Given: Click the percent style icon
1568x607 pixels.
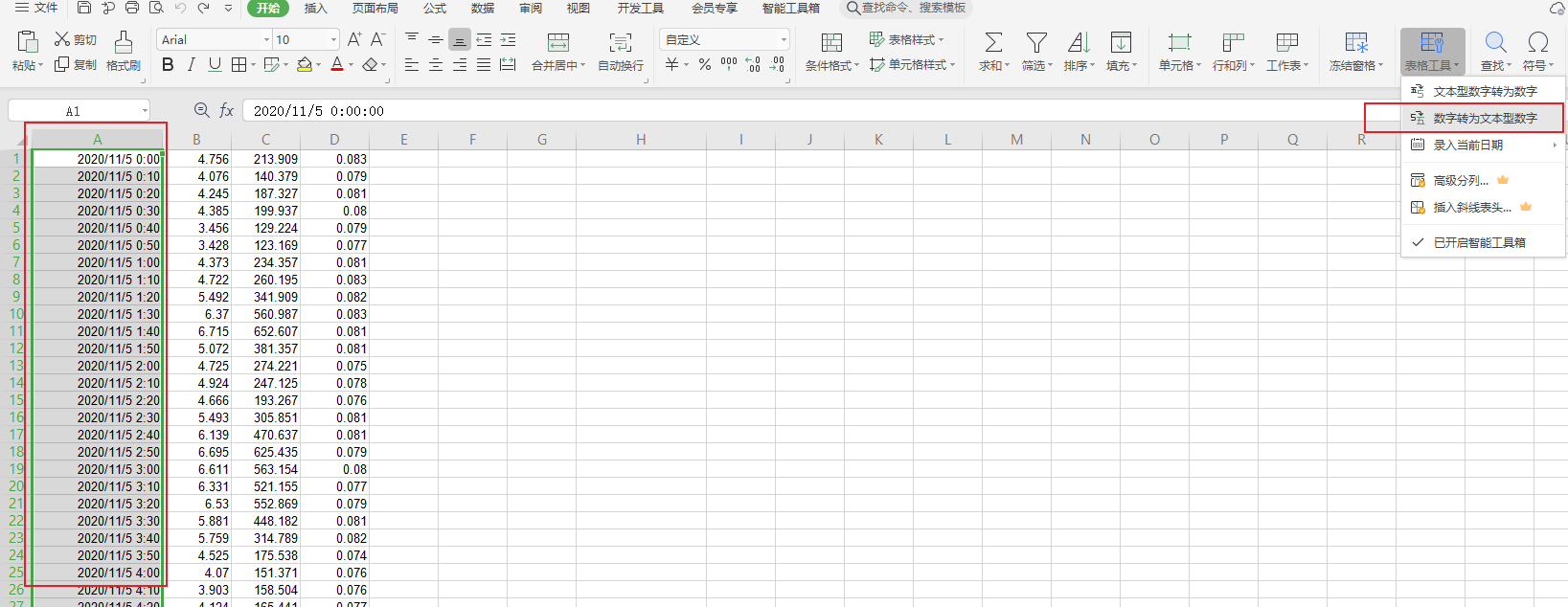Looking at the screenshot, I should (705, 64).
